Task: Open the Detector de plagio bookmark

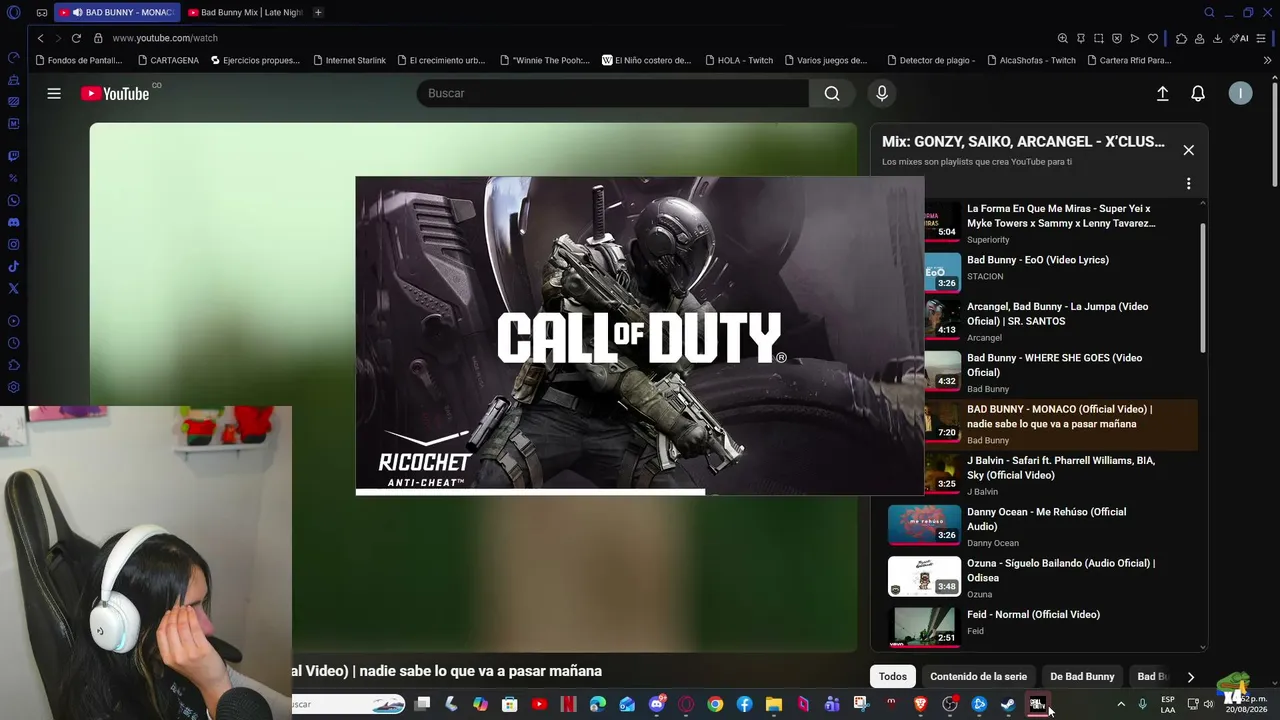Action: coord(930,60)
